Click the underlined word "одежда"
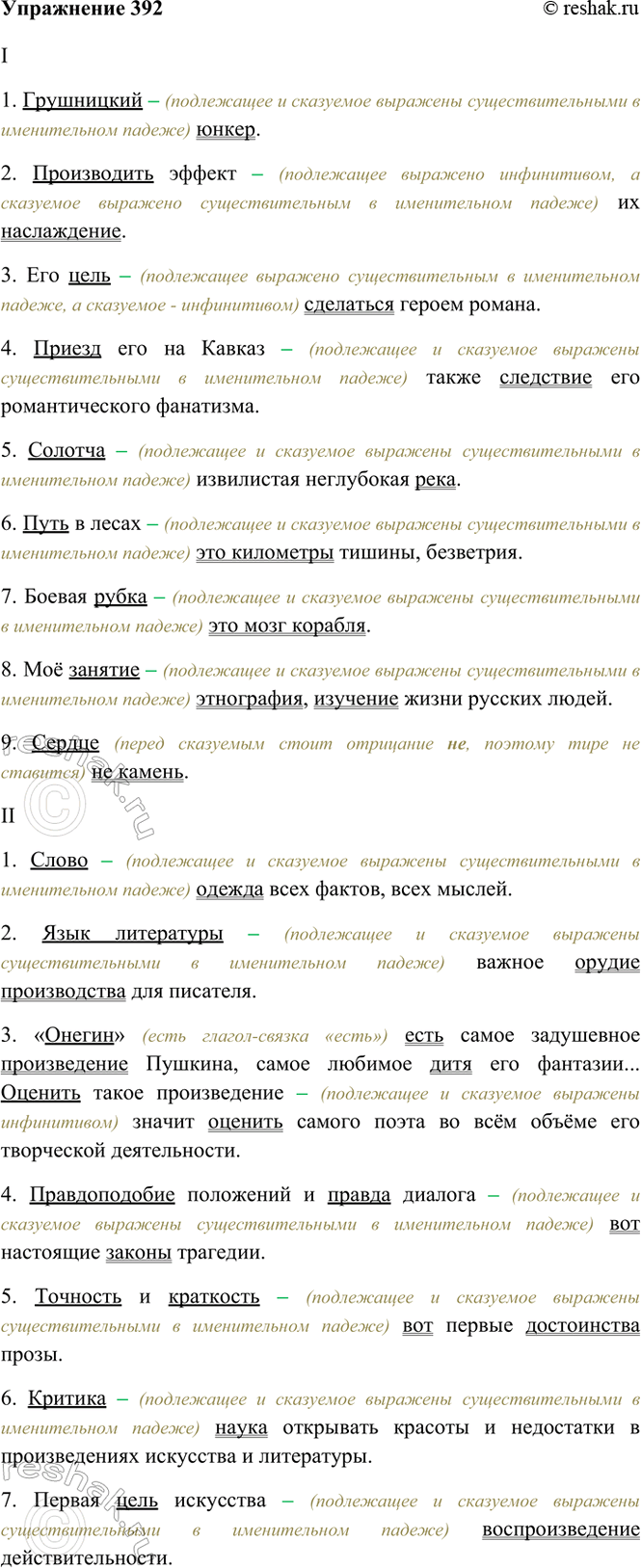The width and height of the screenshot is (641, 1568). click(x=229, y=890)
